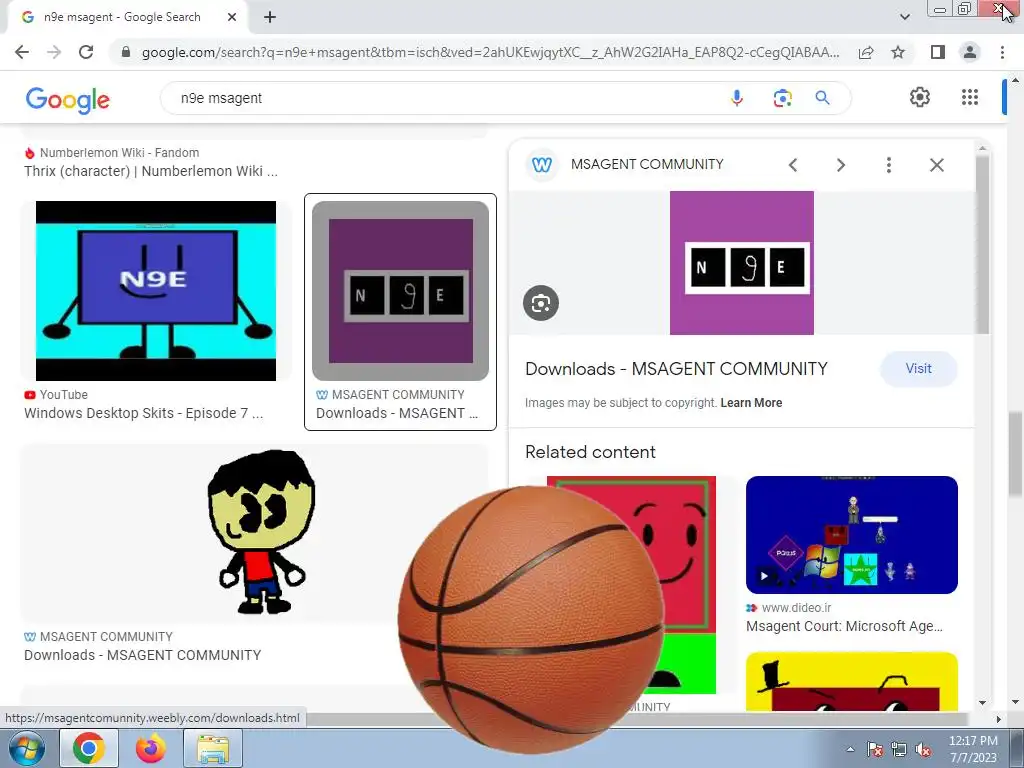The width and height of the screenshot is (1024, 768).
Task: Click the address bar URL
Action: coord(490,52)
